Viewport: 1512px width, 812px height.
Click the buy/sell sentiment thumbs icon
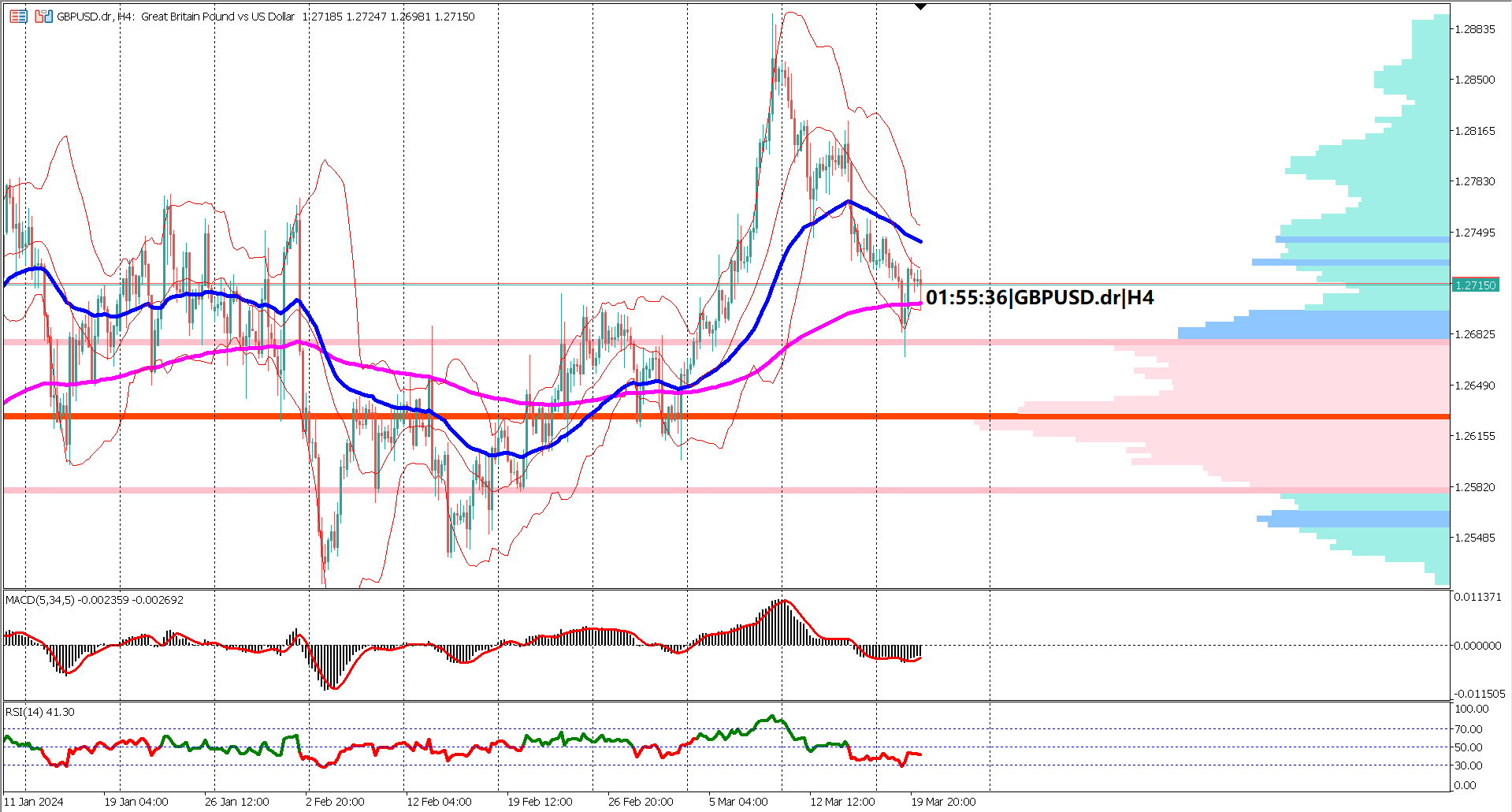click(41, 16)
